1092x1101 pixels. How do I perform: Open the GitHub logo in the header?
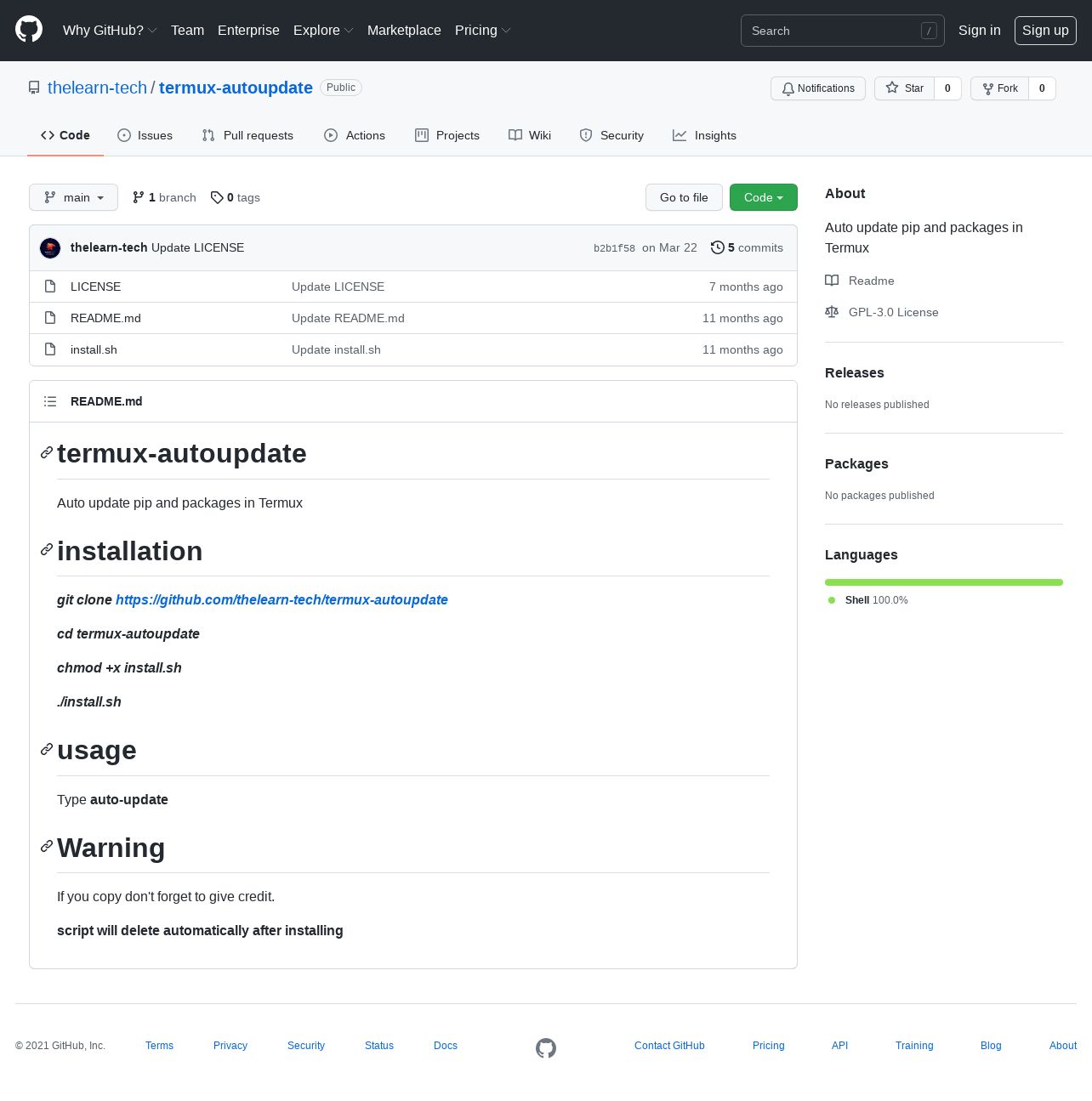tap(29, 30)
